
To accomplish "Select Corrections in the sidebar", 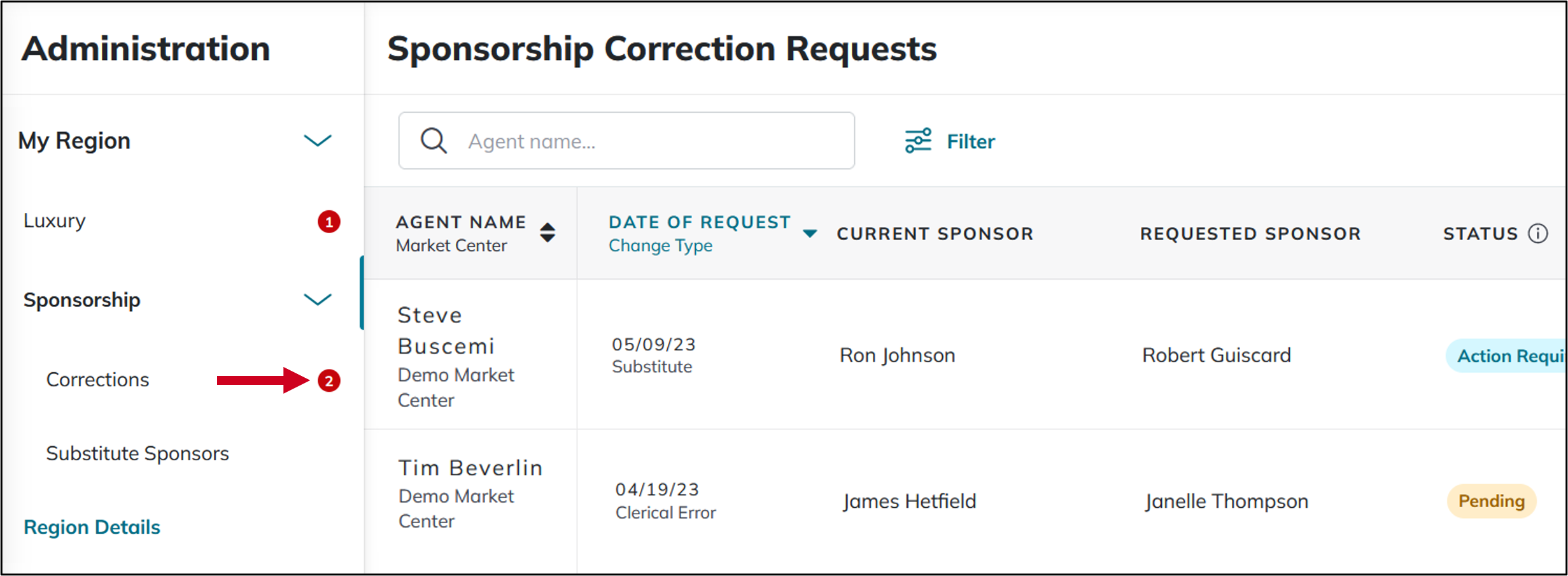I will click(97, 379).
